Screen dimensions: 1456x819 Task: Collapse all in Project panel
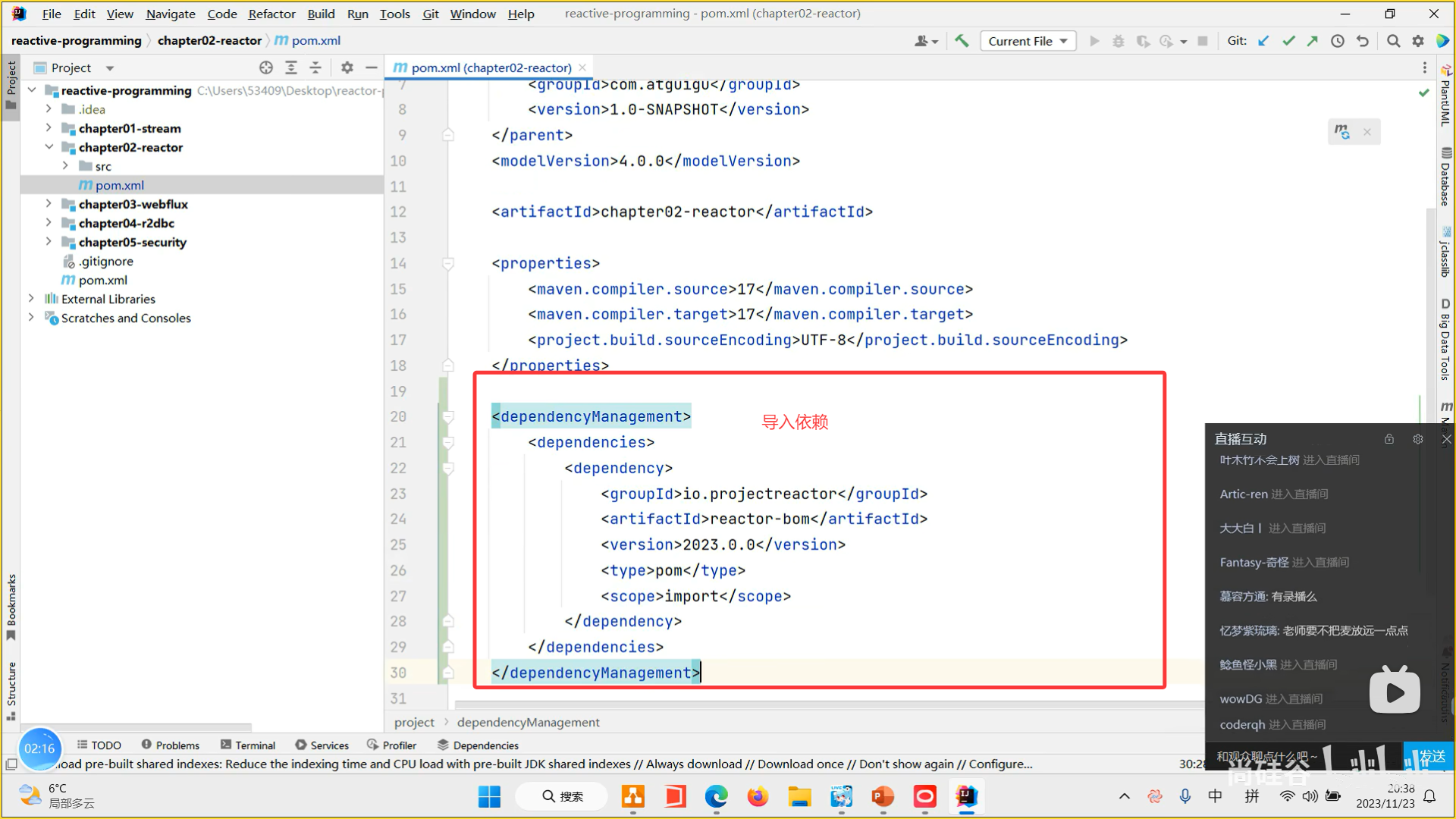click(315, 67)
